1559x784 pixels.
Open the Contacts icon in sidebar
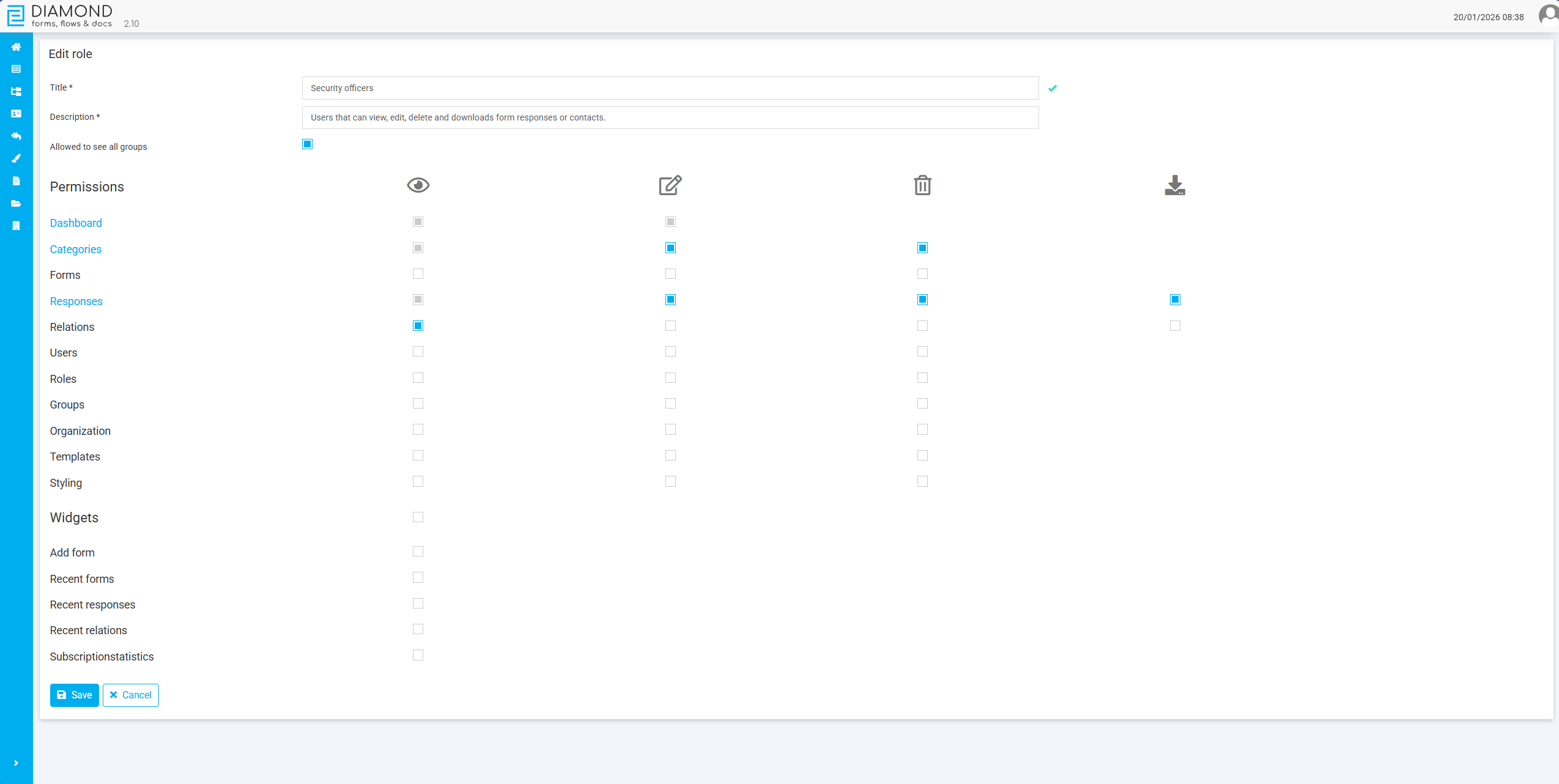pos(17,113)
